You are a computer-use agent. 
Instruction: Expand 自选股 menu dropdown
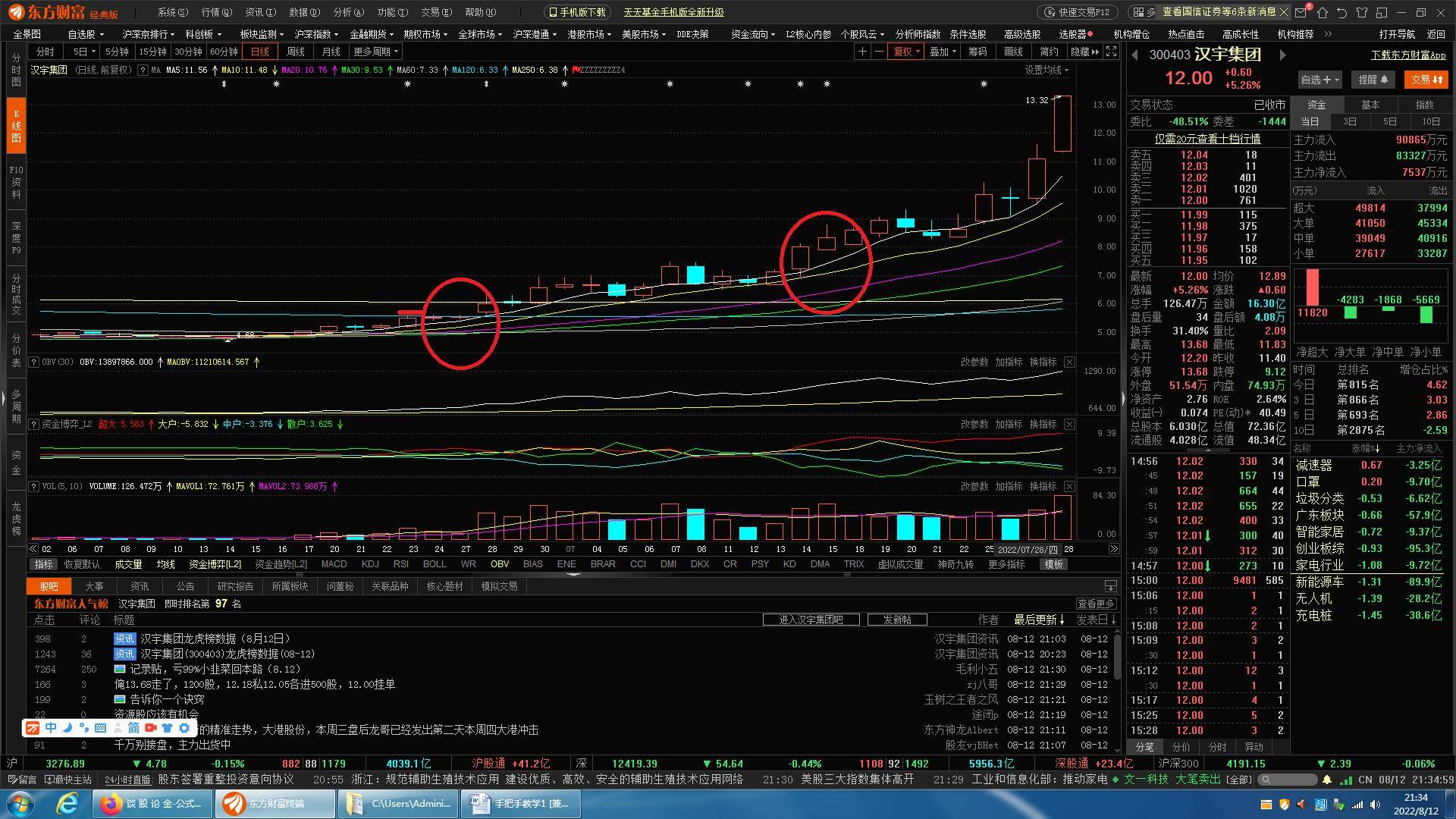pos(85,34)
